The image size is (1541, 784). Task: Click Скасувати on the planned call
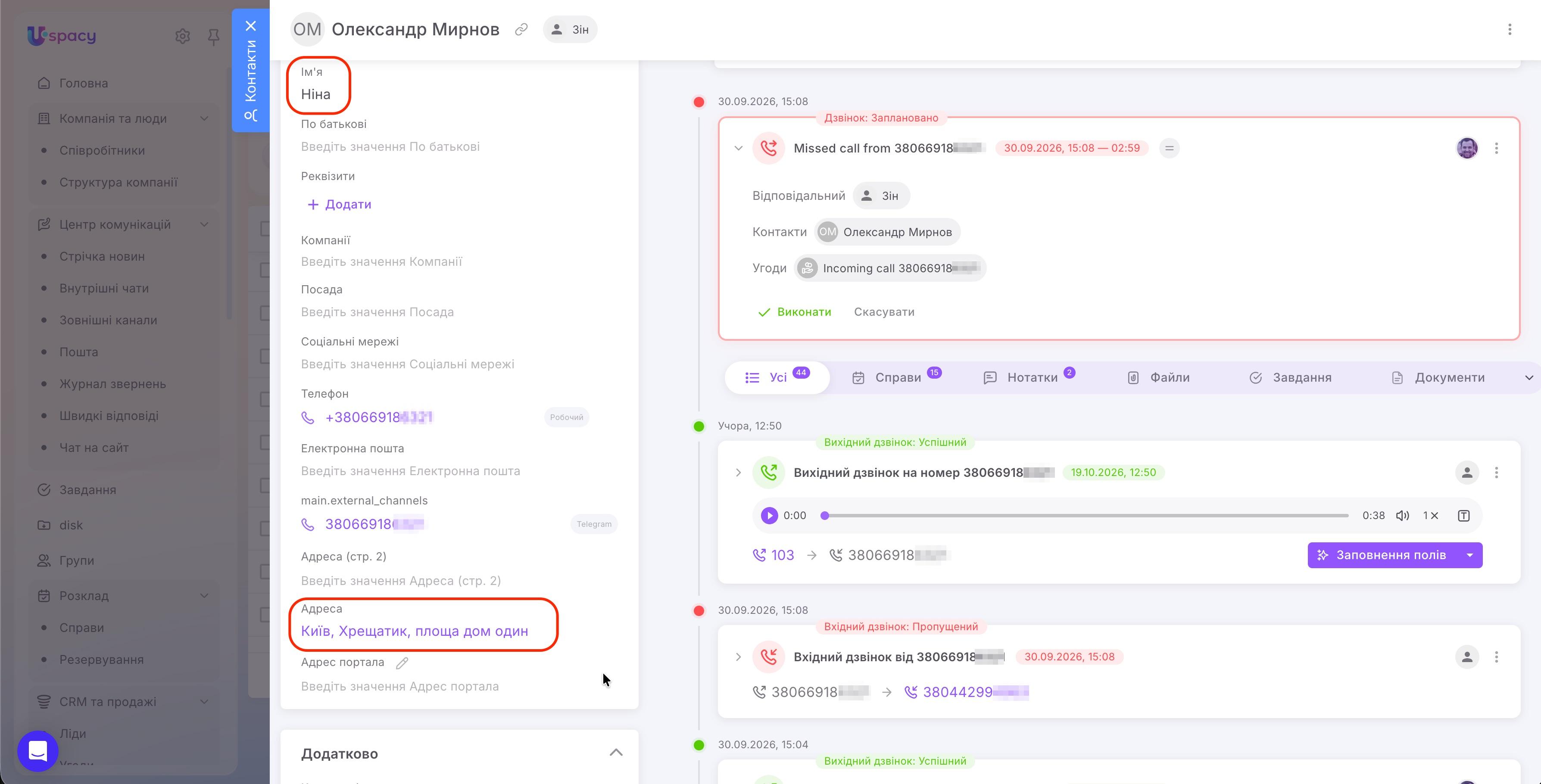(884, 311)
